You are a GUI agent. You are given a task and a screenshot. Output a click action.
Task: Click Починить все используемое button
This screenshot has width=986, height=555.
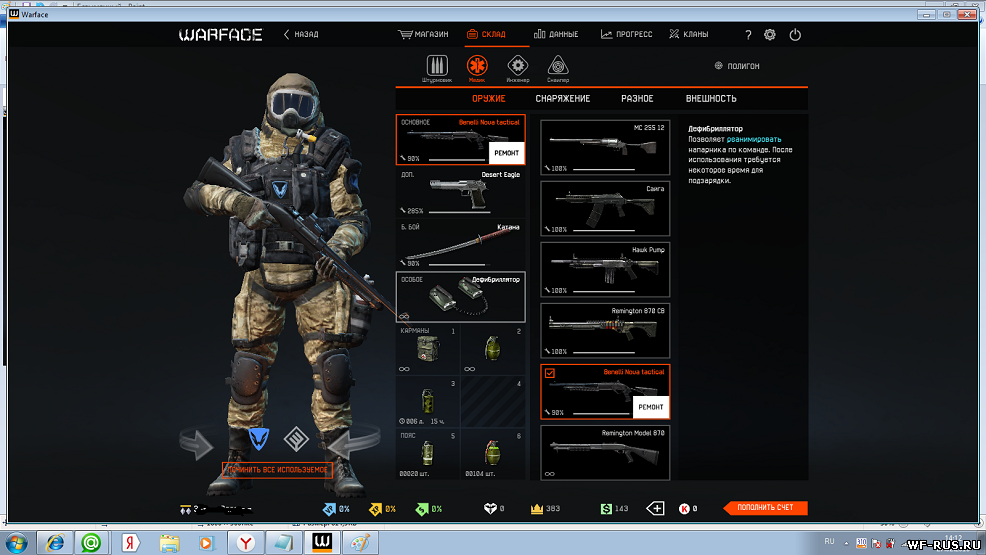click(277, 470)
